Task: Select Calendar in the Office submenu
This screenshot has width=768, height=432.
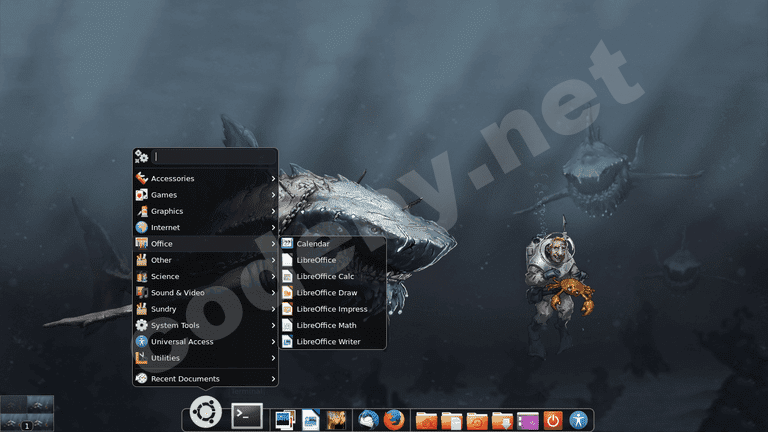Action: click(x=313, y=244)
